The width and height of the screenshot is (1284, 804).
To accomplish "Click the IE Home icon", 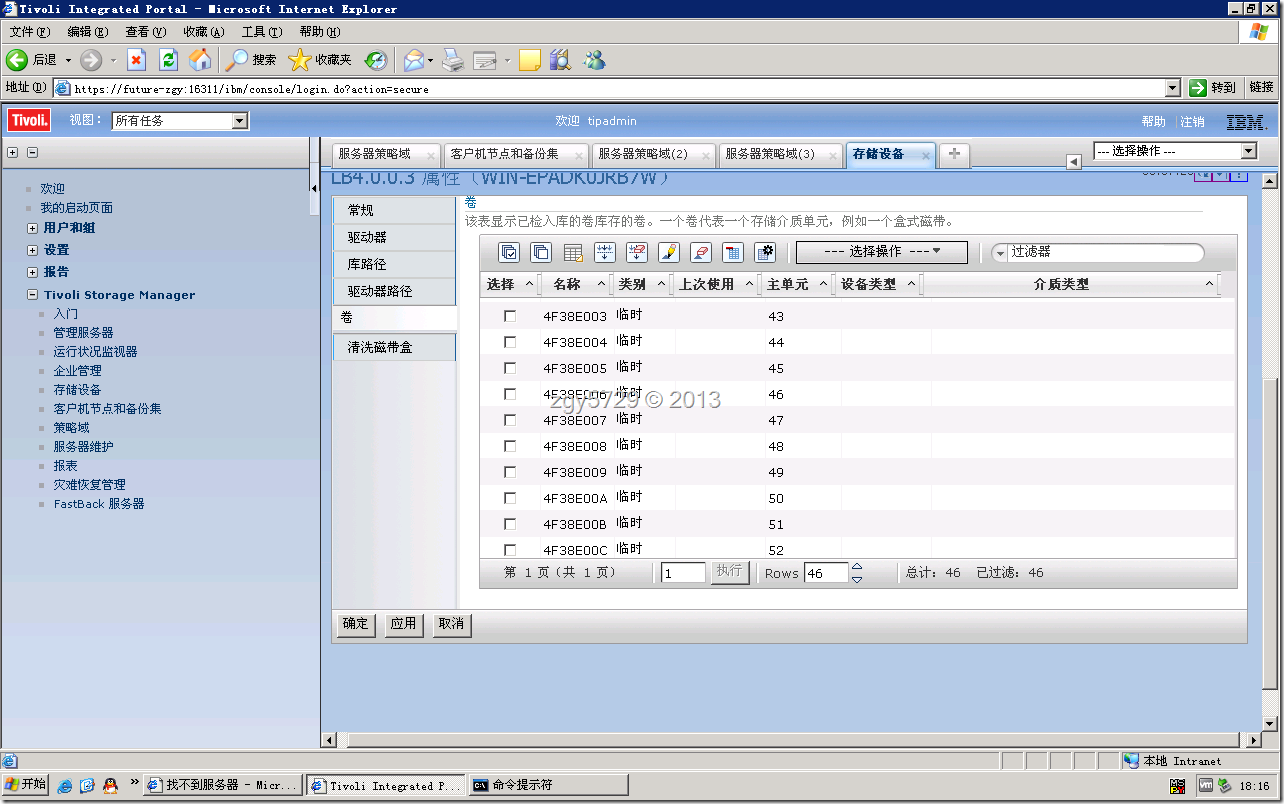I will tap(200, 60).
